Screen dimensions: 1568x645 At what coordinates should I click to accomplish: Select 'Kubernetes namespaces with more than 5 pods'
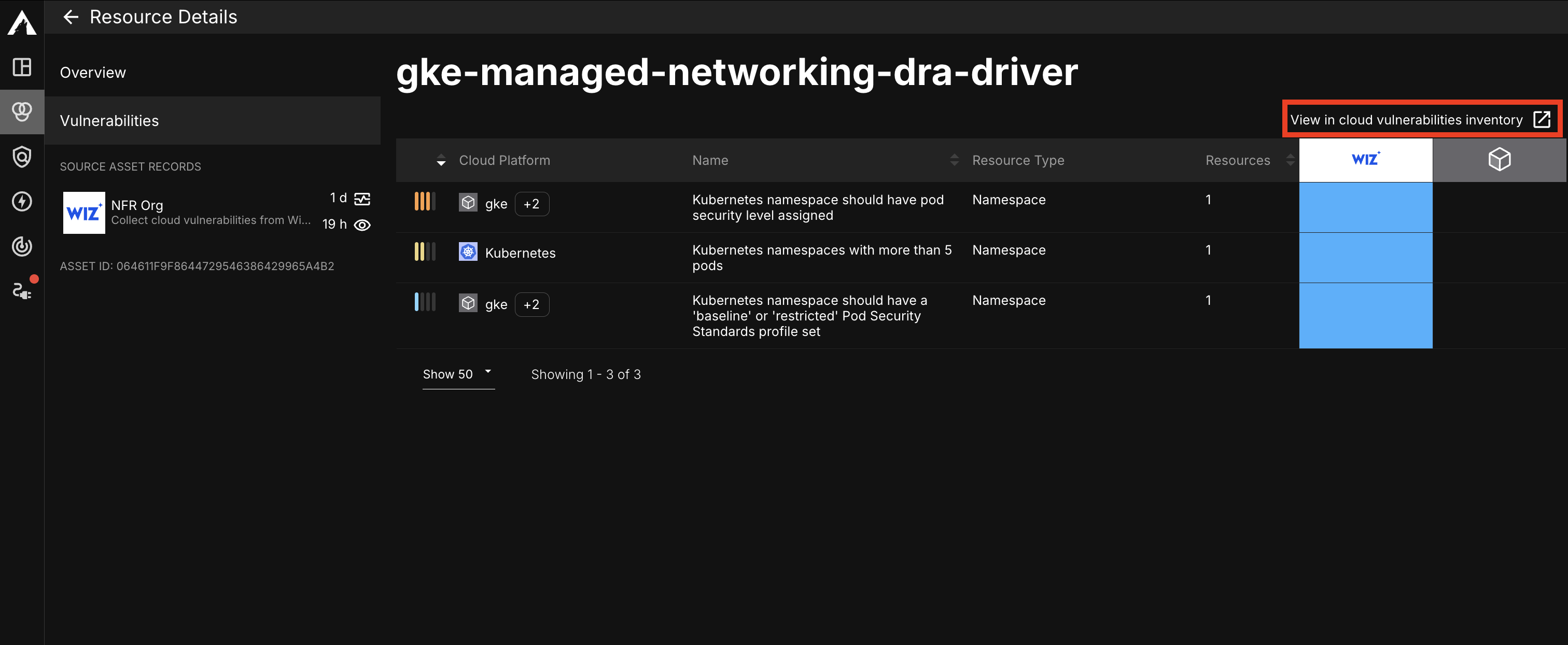tap(822, 258)
